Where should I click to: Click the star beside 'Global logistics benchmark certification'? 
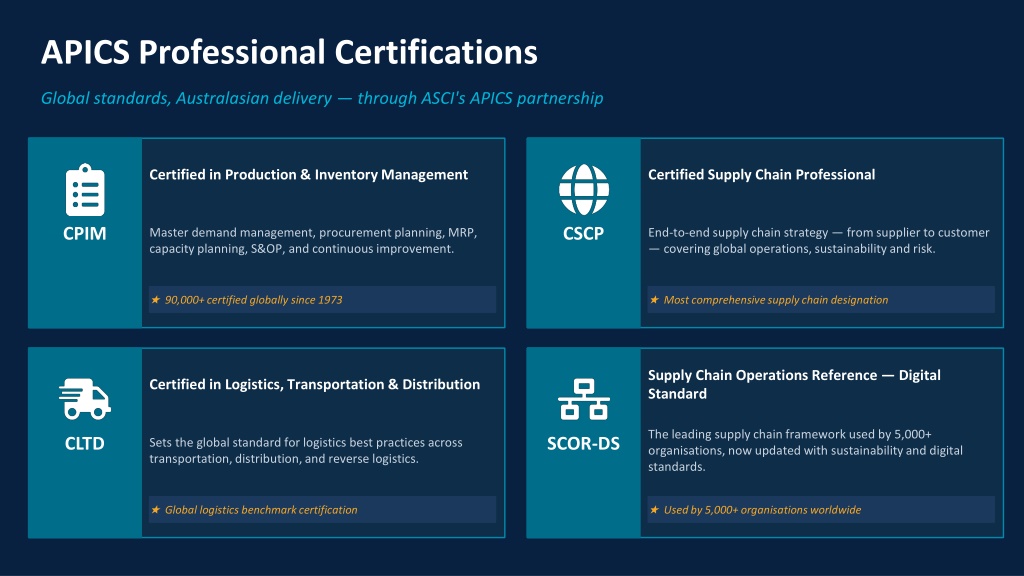155,509
